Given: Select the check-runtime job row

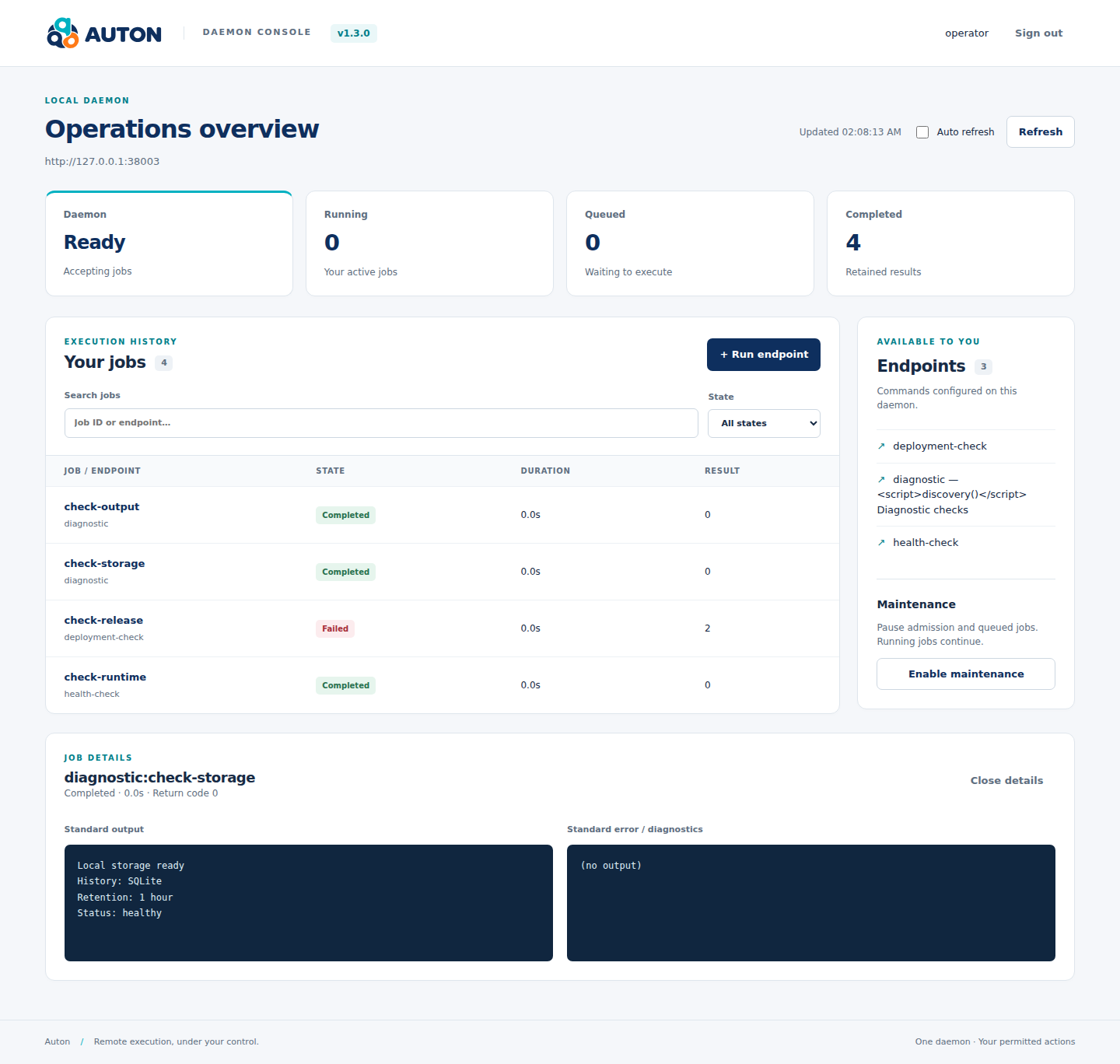Looking at the screenshot, I should tap(443, 685).
